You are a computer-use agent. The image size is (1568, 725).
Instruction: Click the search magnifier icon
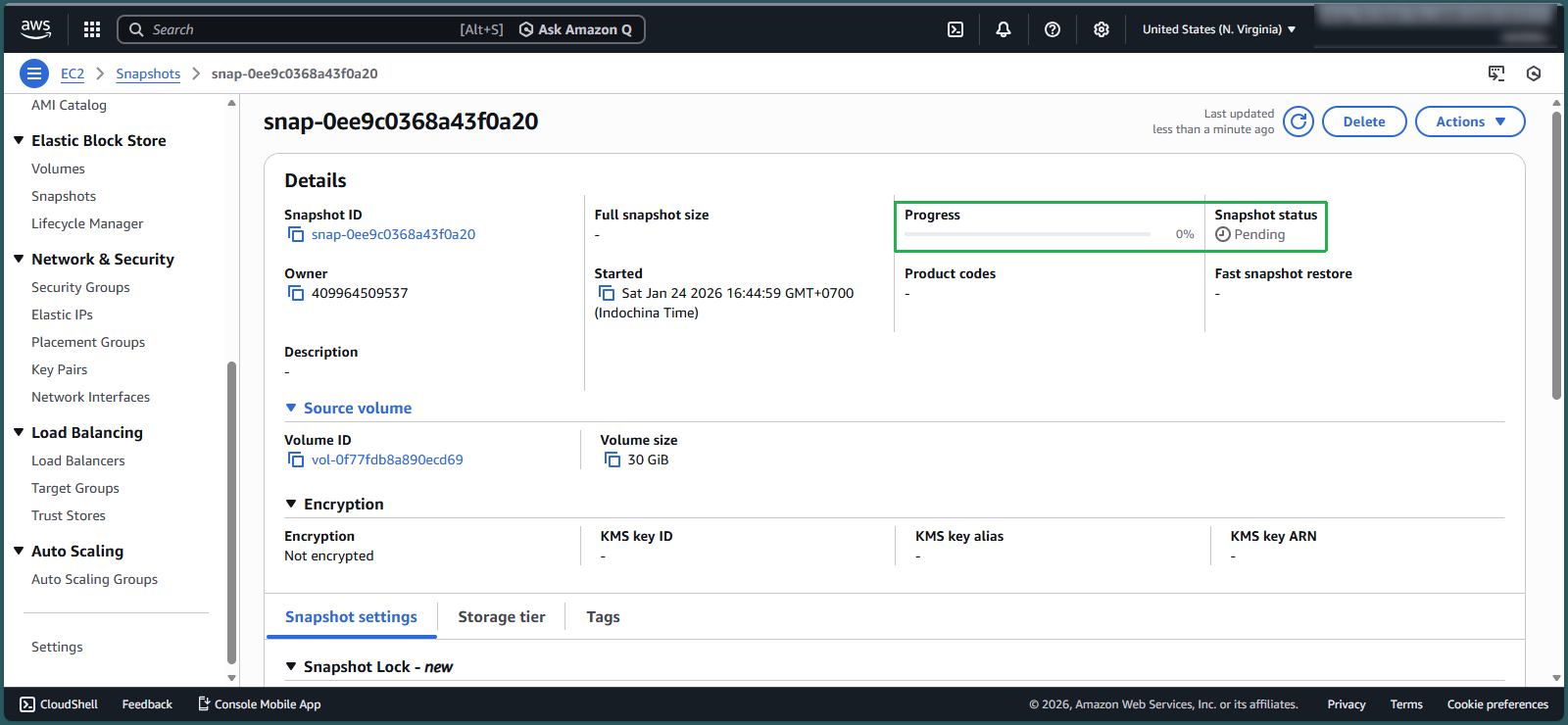(136, 29)
